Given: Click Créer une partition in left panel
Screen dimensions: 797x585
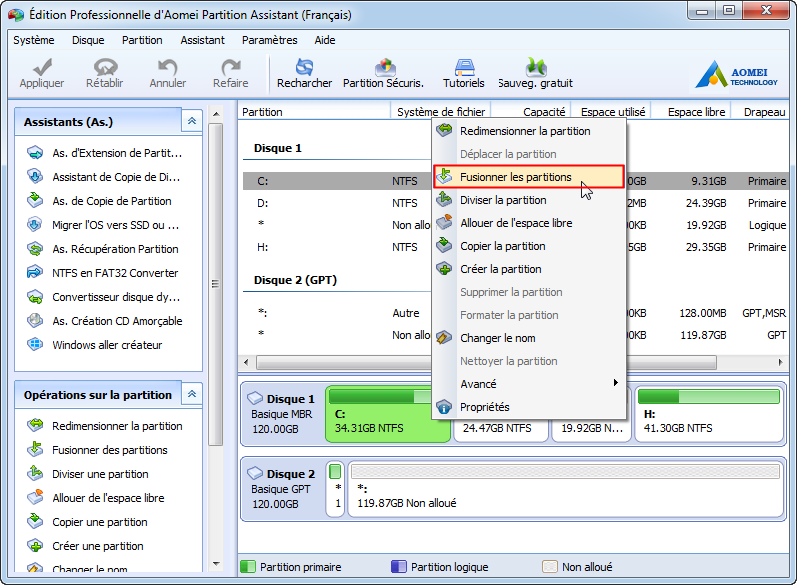Looking at the screenshot, I should click(x=85, y=546).
